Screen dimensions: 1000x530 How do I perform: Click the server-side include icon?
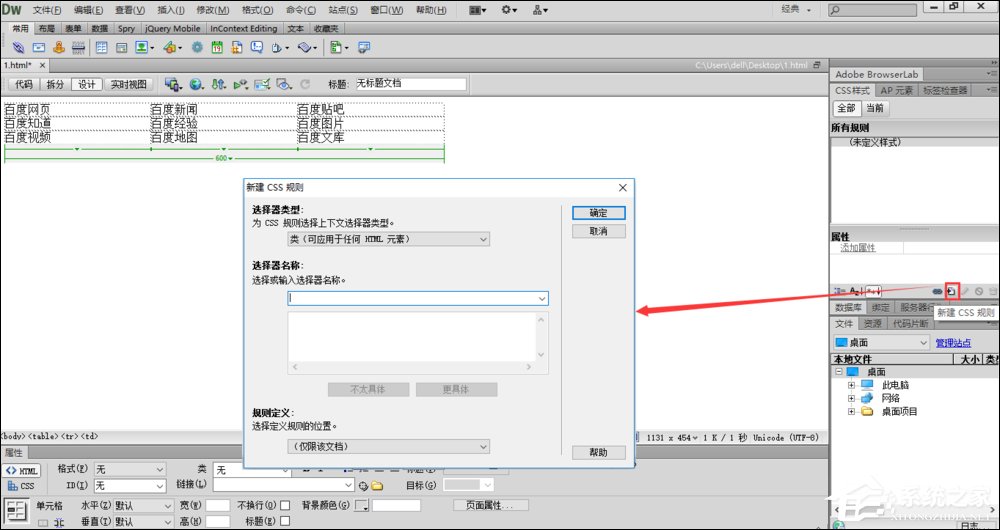click(237, 47)
